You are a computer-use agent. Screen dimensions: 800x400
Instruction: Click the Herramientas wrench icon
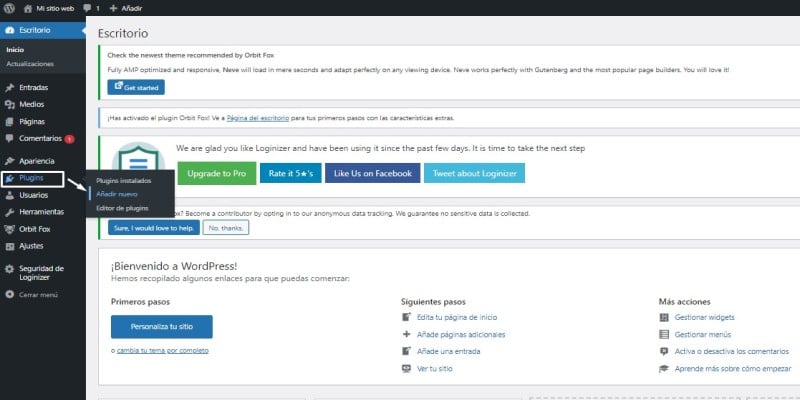click(9, 212)
